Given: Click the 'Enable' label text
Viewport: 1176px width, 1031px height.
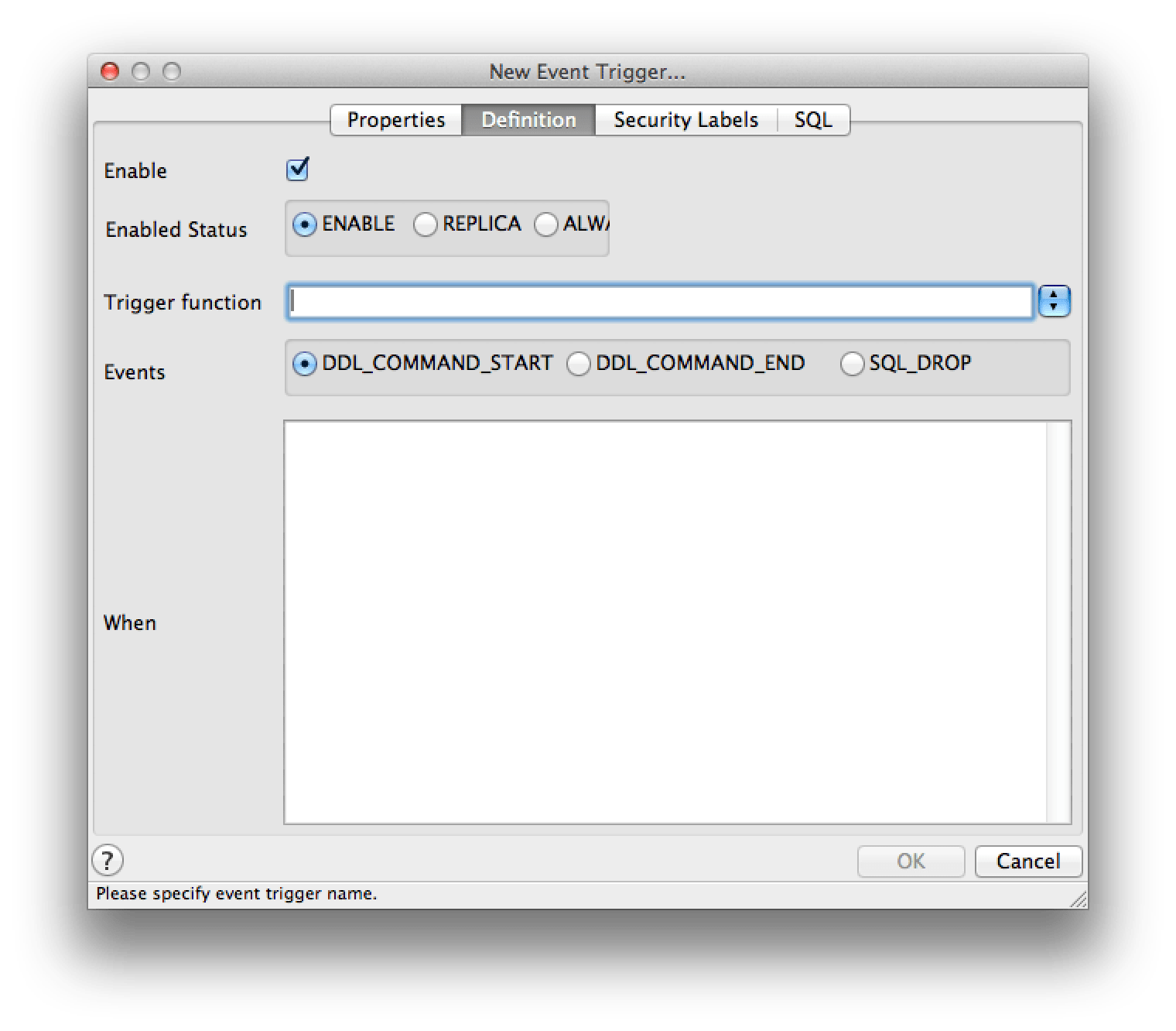Looking at the screenshot, I should click(x=135, y=170).
